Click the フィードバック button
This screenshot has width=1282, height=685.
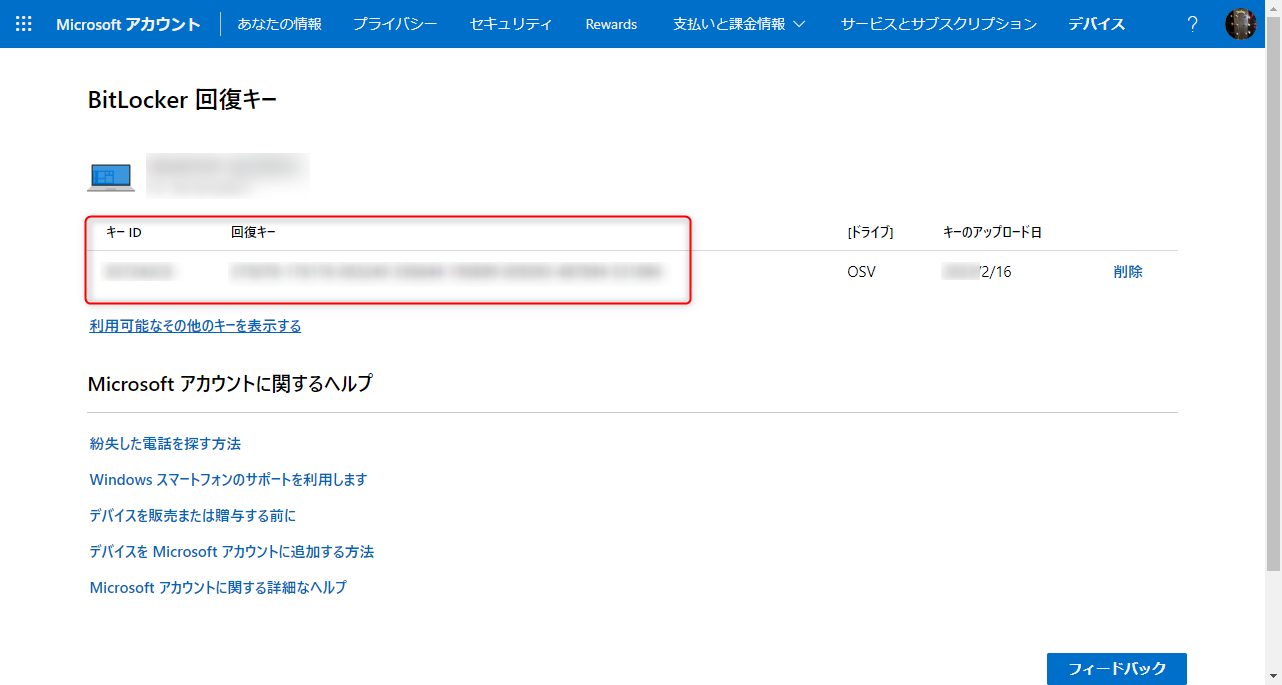pyautogui.click(x=1117, y=669)
